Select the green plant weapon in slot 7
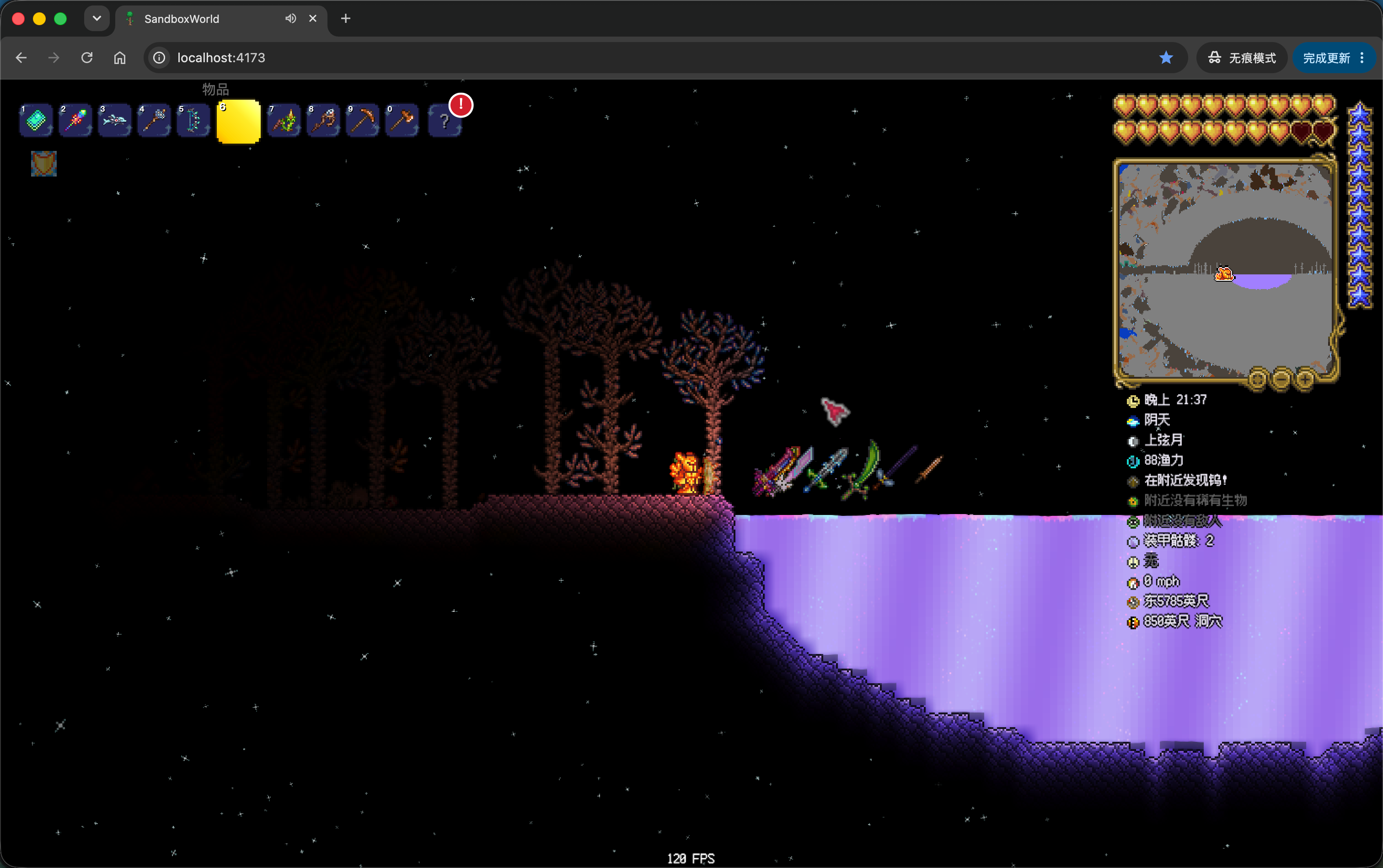Image resolution: width=1383 pixels, height=868 pixels. (284, 121)
